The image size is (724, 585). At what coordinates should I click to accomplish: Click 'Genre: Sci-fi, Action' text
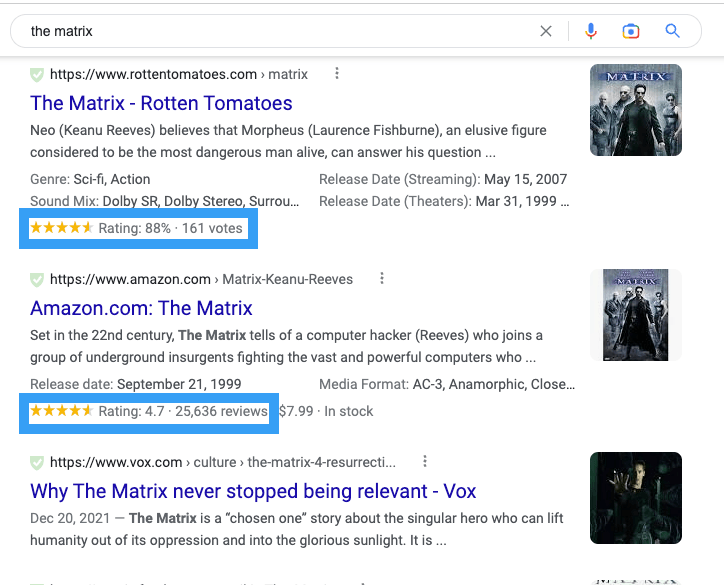click(x=90, y=179)
